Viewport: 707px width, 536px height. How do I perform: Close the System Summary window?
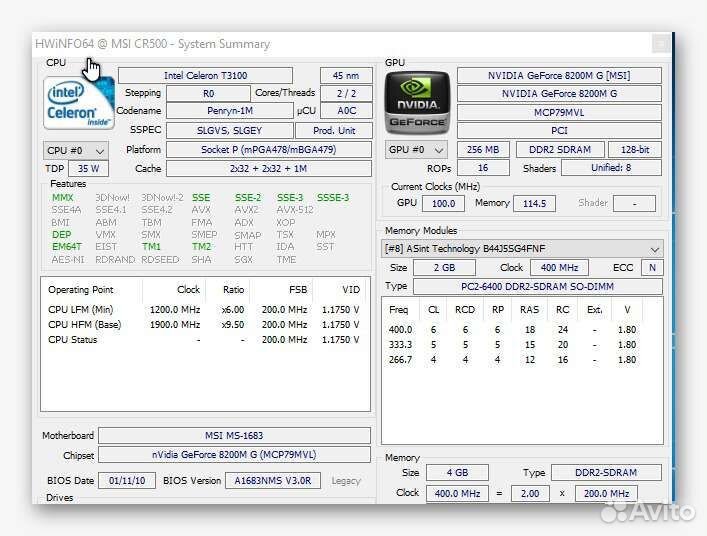(x=661, y=44)
